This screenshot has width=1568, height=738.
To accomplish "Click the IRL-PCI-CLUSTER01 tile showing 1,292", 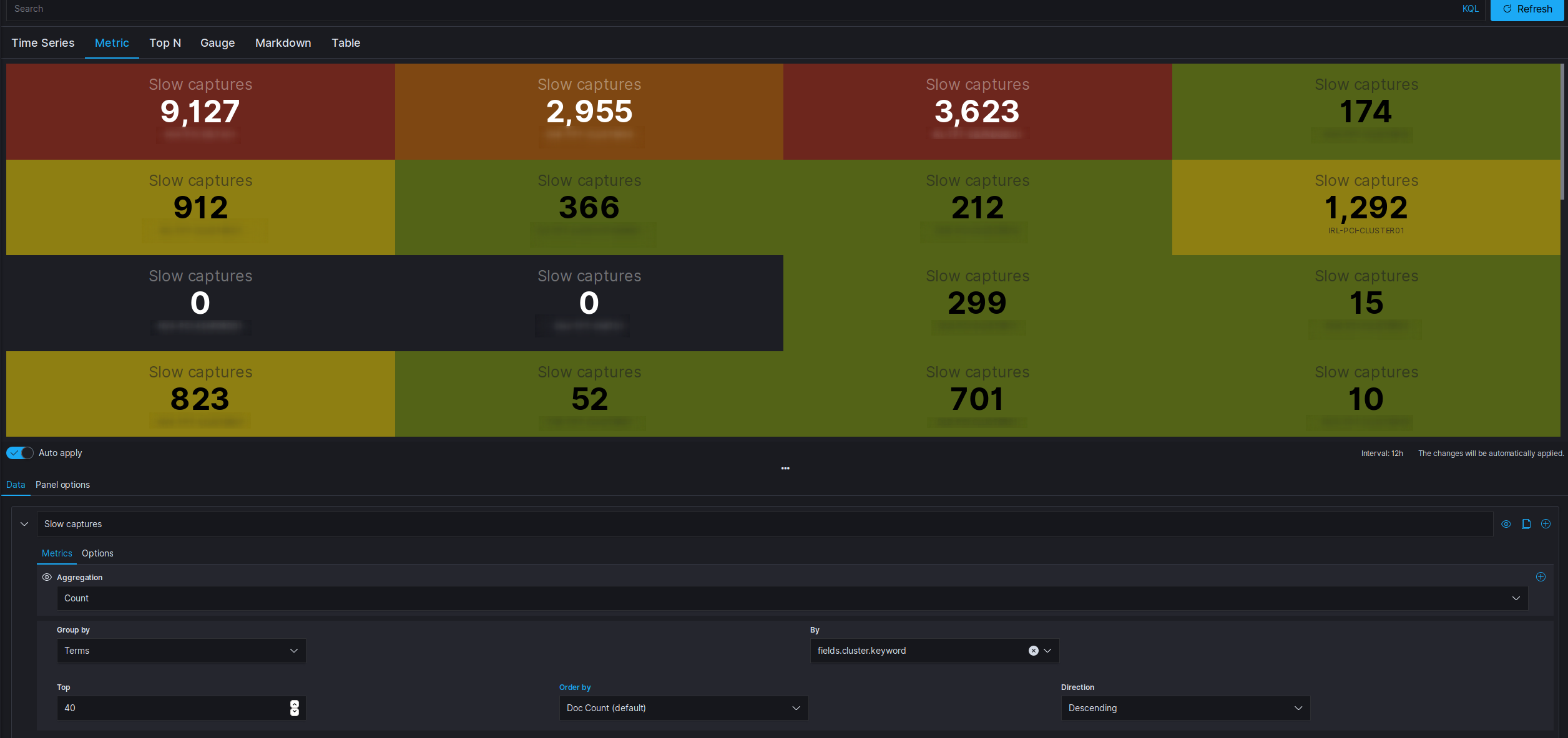I will point(1366,208).
